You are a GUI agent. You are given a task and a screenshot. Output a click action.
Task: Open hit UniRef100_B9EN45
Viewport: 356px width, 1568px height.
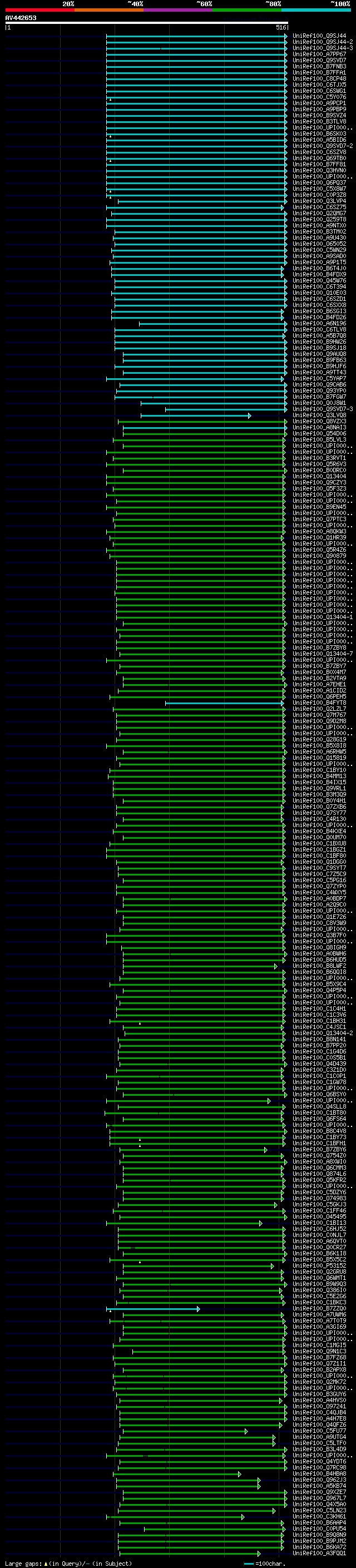click(x=319, y=507)
